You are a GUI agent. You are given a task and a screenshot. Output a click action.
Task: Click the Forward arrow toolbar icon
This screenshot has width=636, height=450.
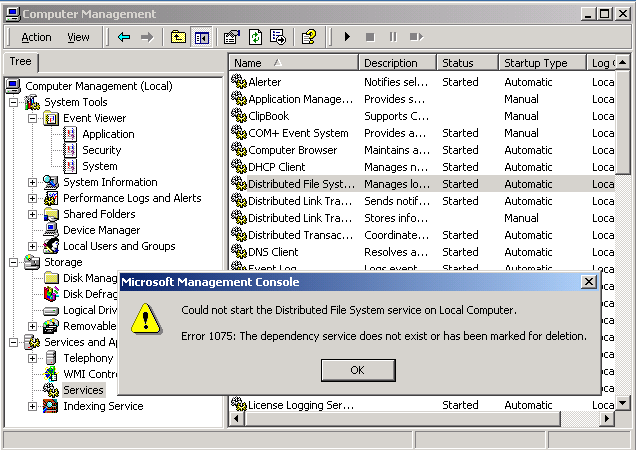pyautogui.click(x=147, y=37)
